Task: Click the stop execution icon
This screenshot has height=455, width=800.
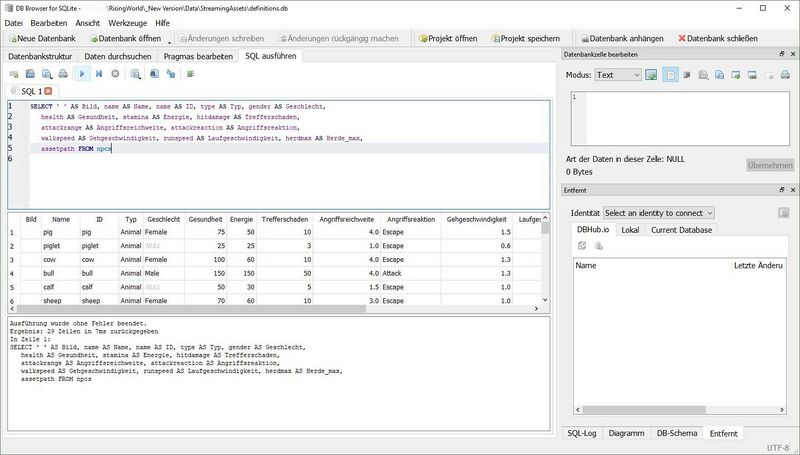Action: pos(115,74)
